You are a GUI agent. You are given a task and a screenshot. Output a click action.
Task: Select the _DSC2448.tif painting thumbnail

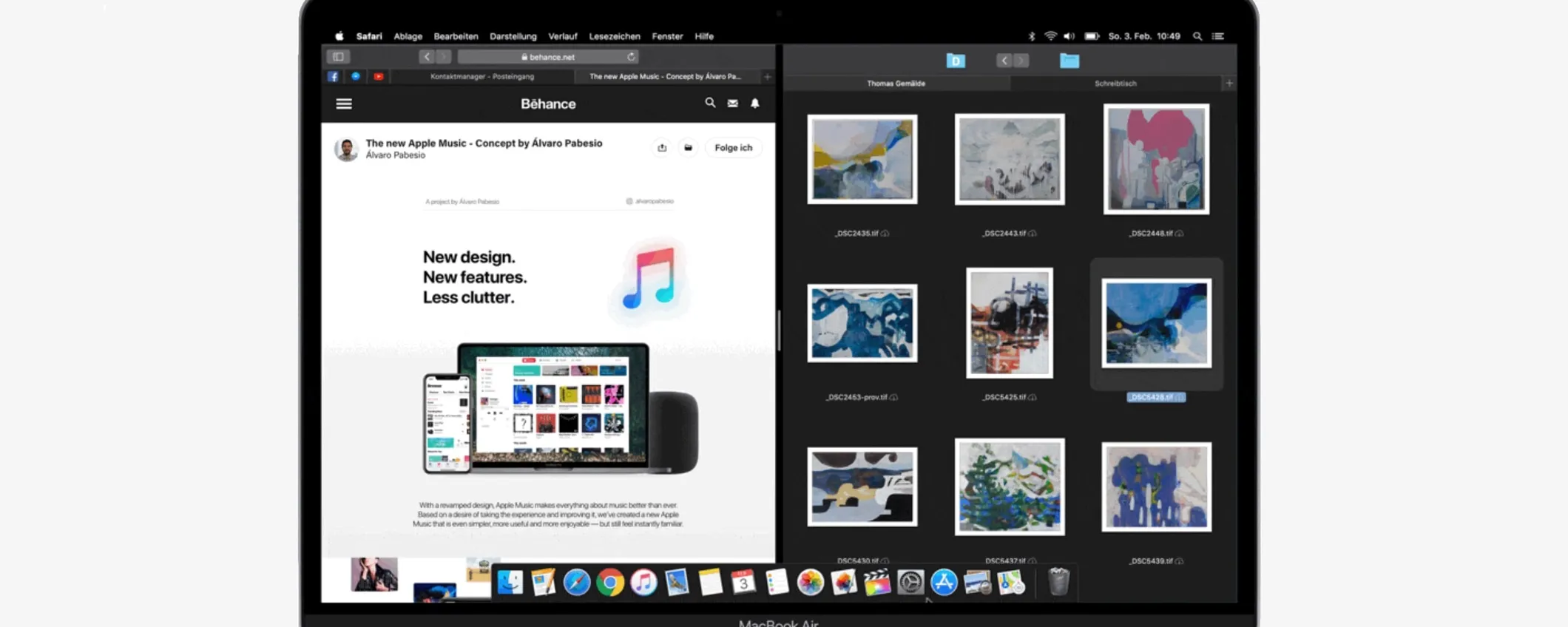(x=1156, y=159)
